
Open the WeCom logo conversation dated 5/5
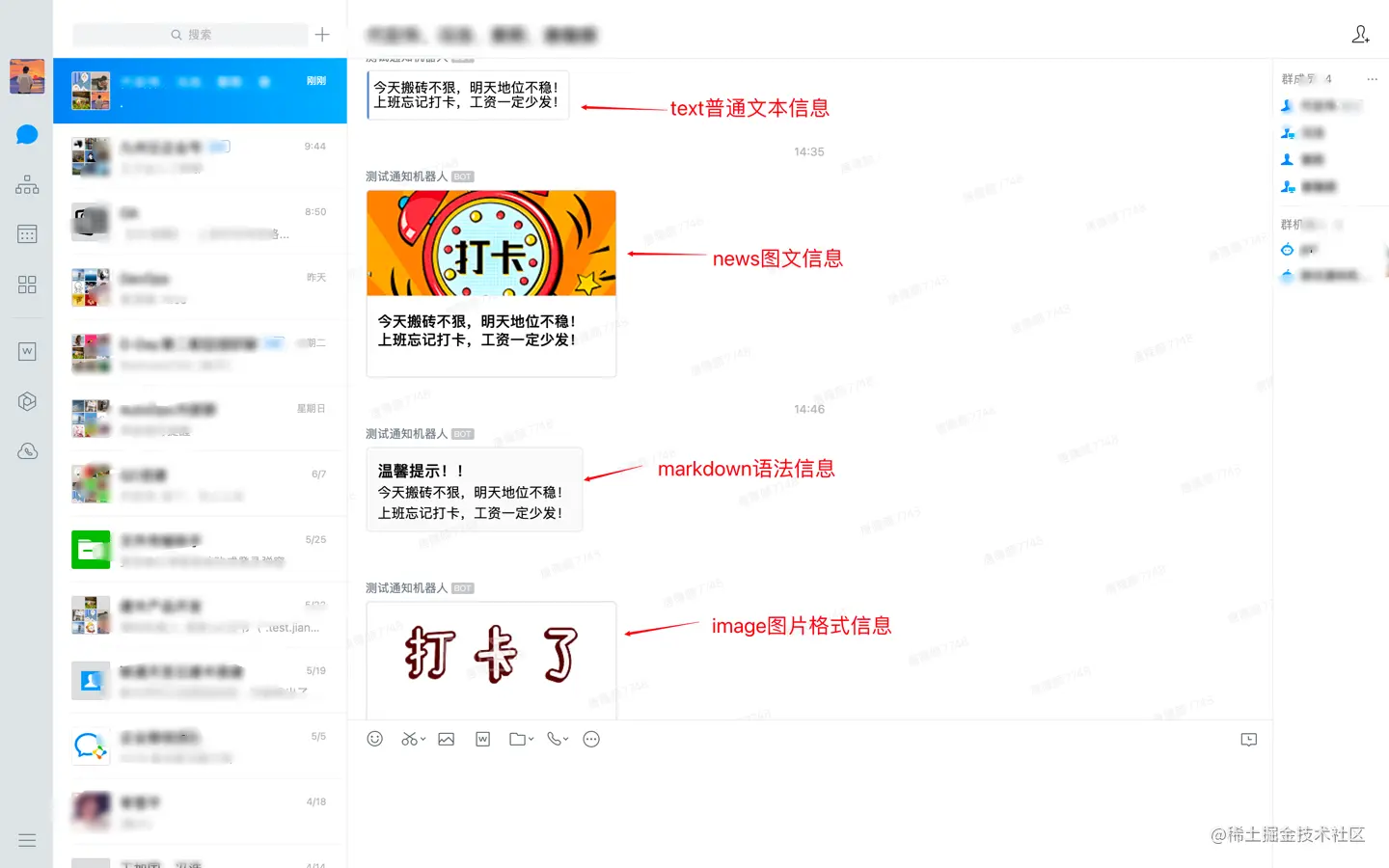pyautogui.click(x=200, y=746)
